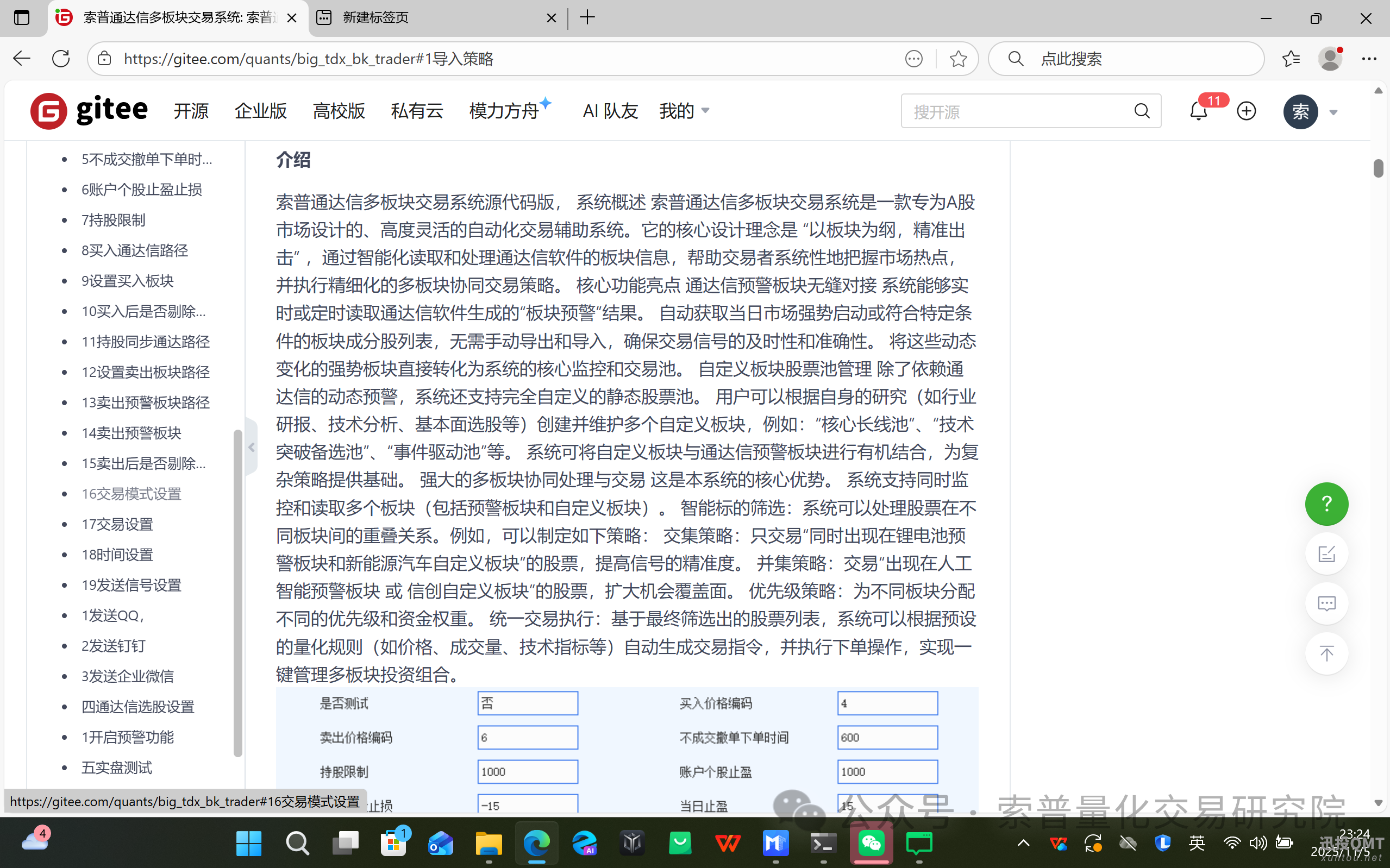Launch WPS Office from the taskbar
Screen dimensions: 1390x868
728,842
